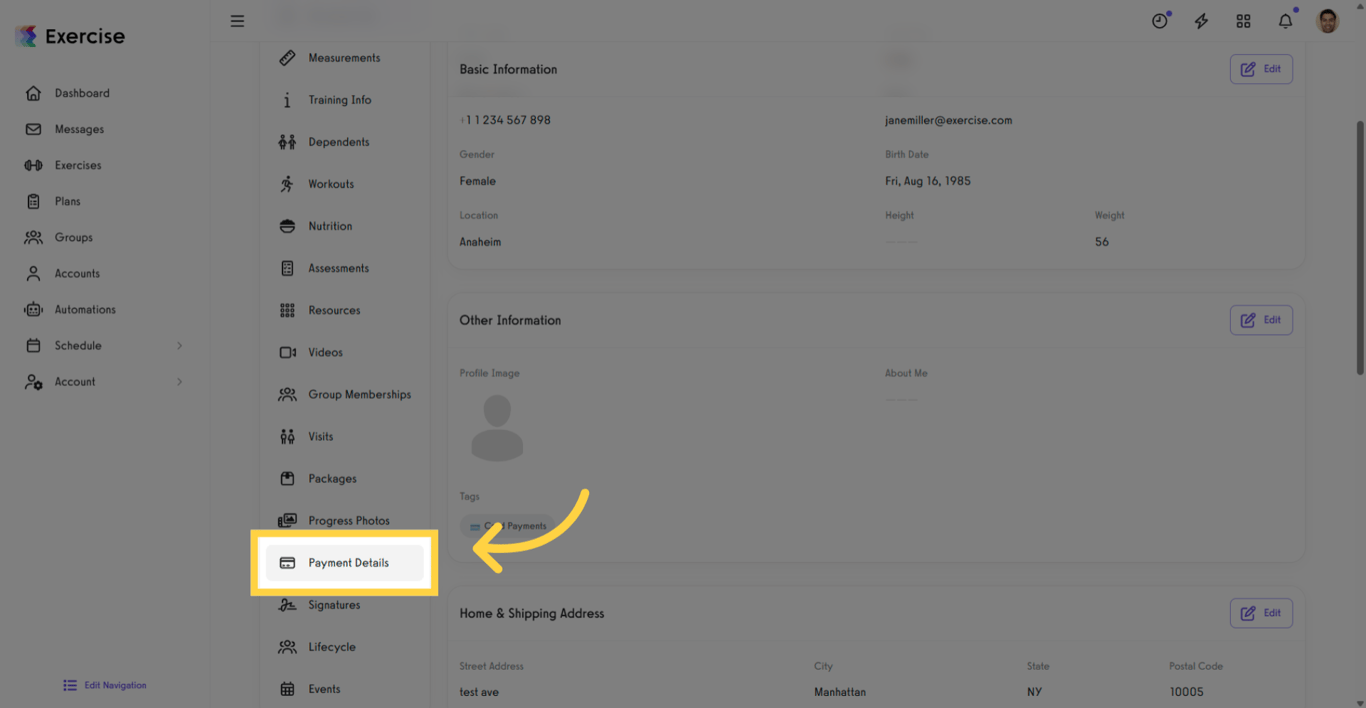Expand the Account menu chevron
Image resolution: width=1366 pixels, height=708 pixels.
(180, 381)
